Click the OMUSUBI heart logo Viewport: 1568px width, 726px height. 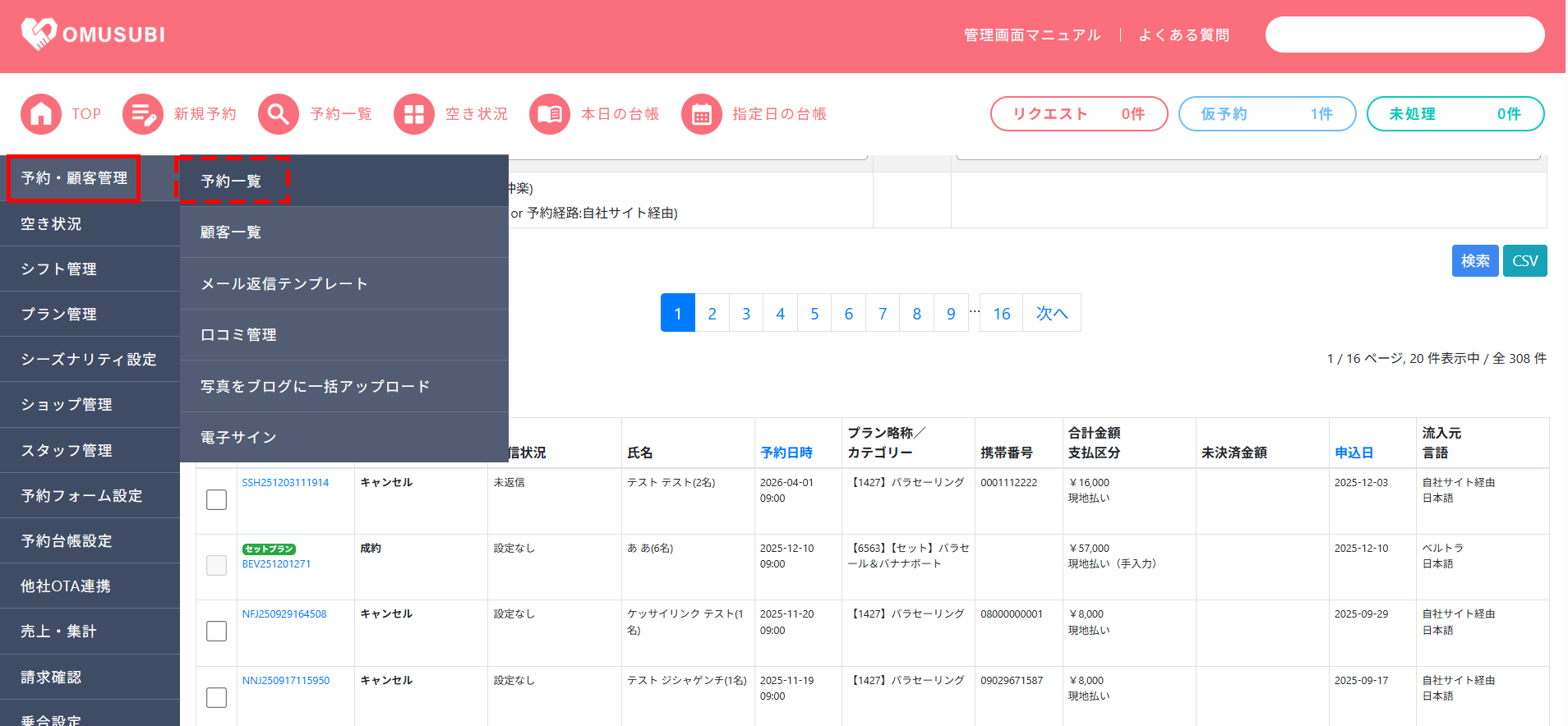coord(38,34)
